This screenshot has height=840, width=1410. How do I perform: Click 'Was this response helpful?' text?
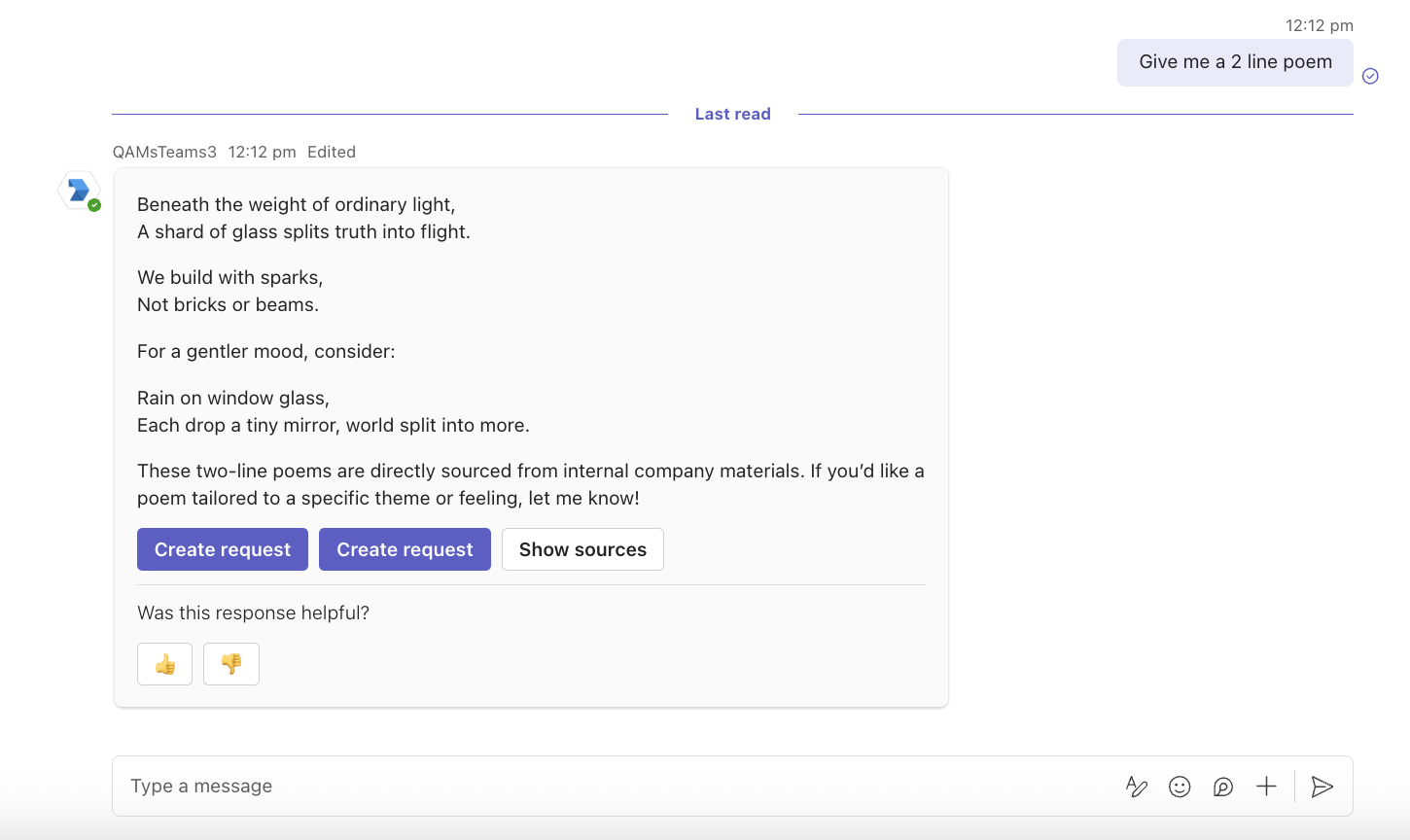click(x=253, y=612)
